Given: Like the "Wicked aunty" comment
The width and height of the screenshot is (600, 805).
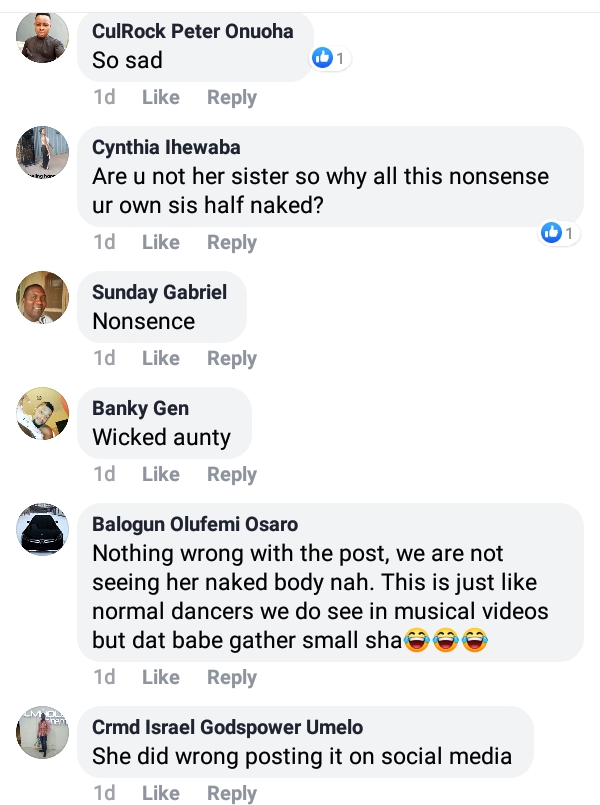Looking at the screenshot, I should point(160,474).
